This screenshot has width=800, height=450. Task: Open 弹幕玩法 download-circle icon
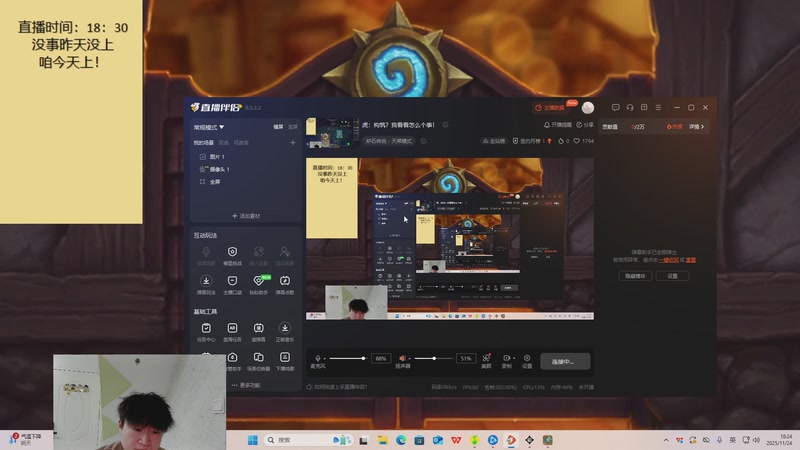(x=206, y=281)
